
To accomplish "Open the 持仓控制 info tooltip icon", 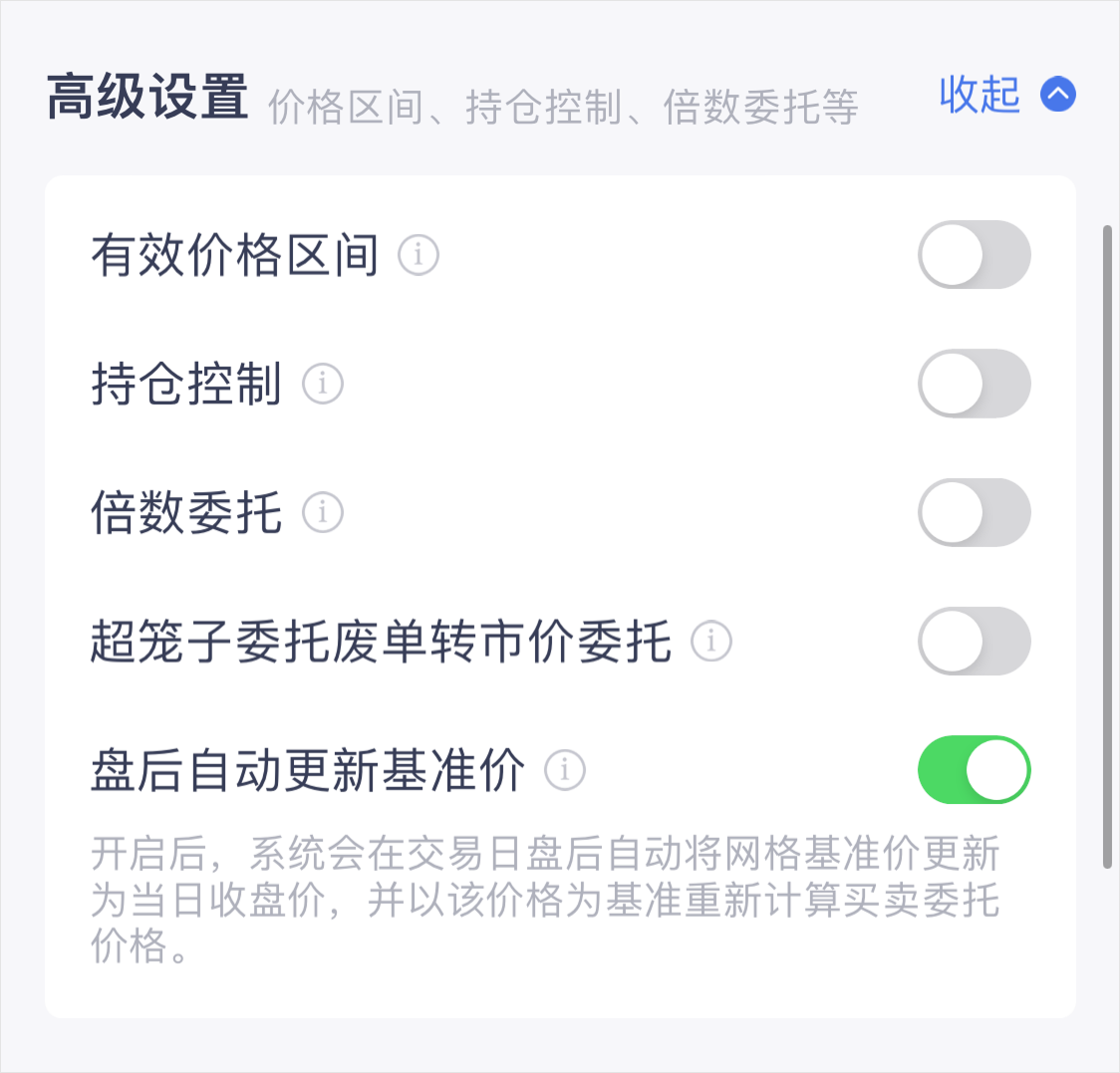I will coord(323,384).
